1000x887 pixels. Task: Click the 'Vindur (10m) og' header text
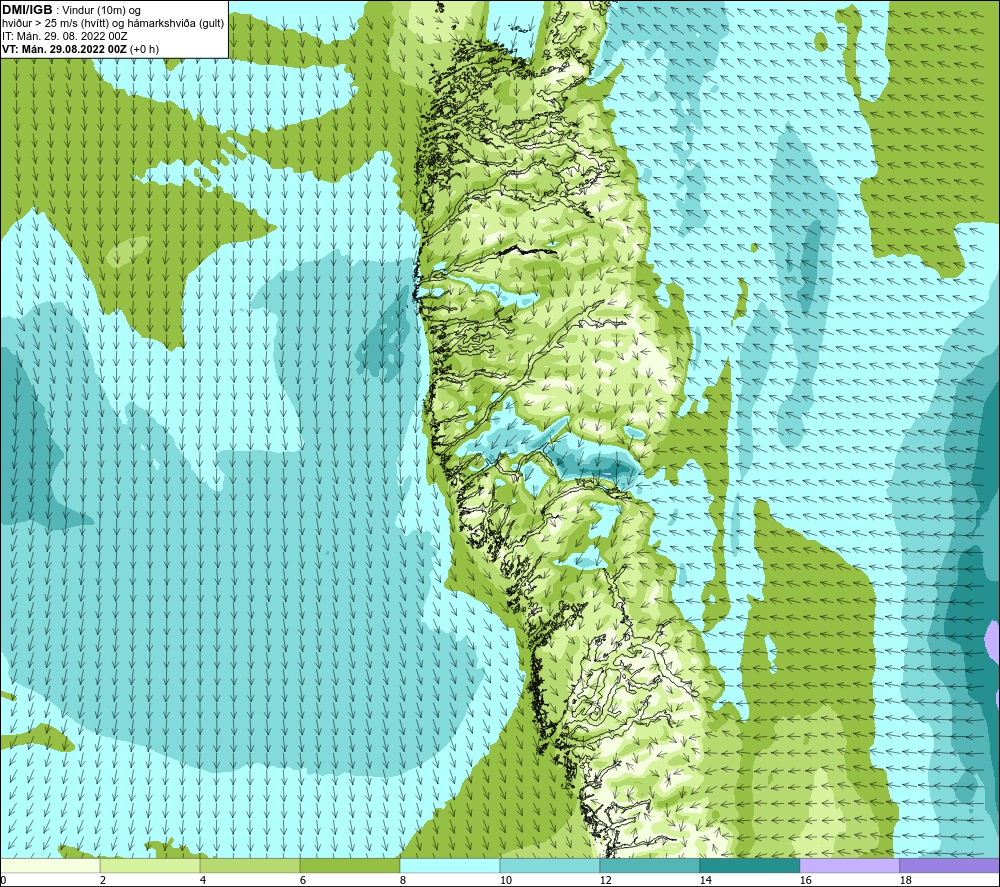coord(101,10)
